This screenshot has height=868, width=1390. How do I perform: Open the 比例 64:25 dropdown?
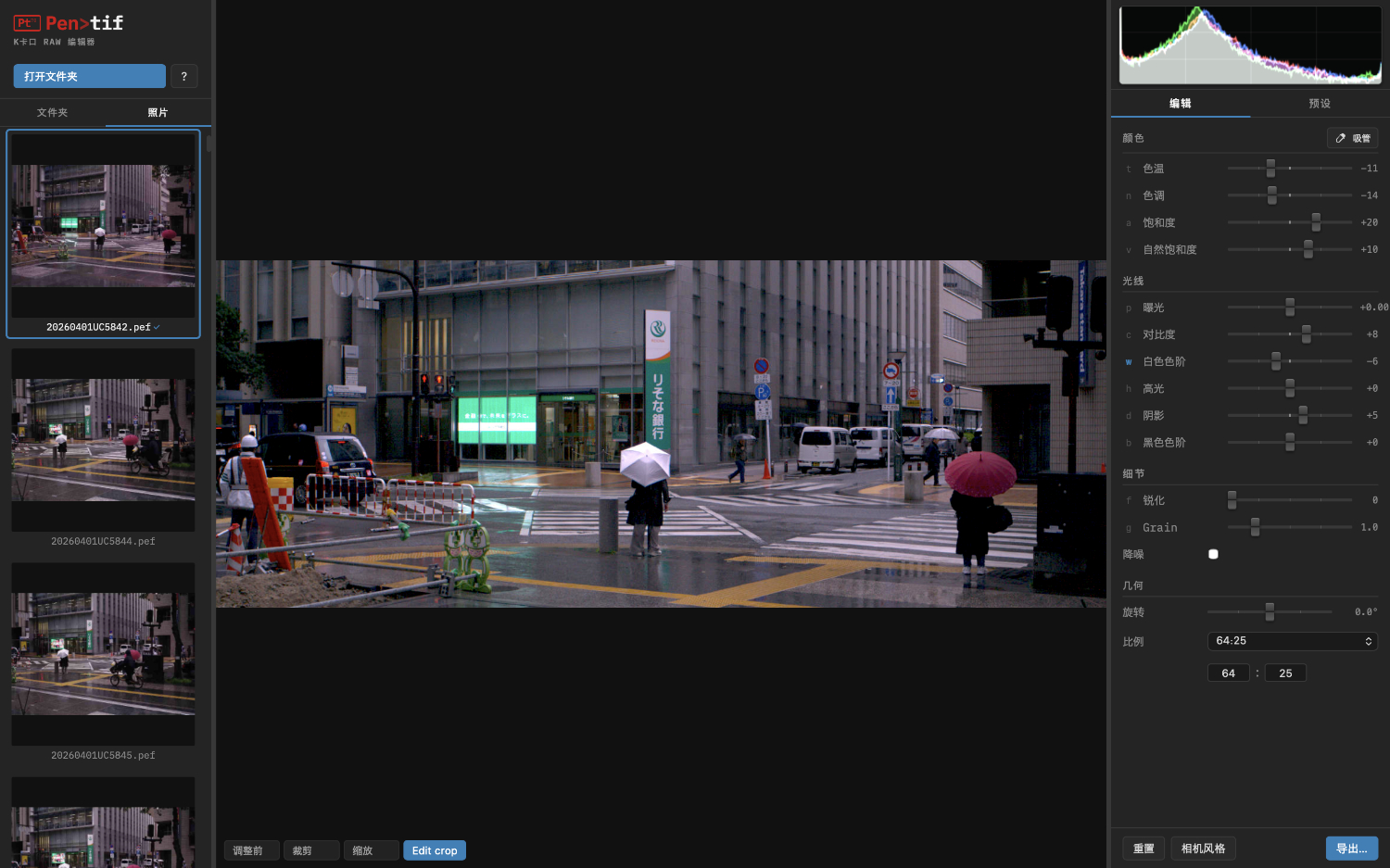1292,641
